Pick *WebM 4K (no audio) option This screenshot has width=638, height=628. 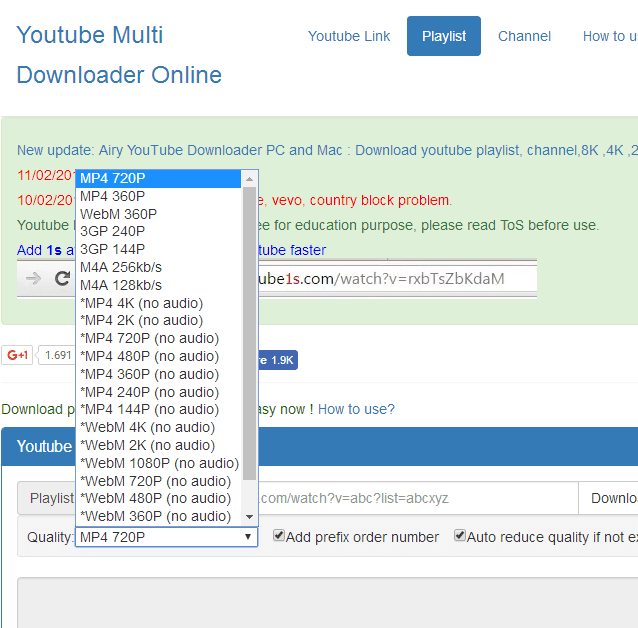pos(158,427)
